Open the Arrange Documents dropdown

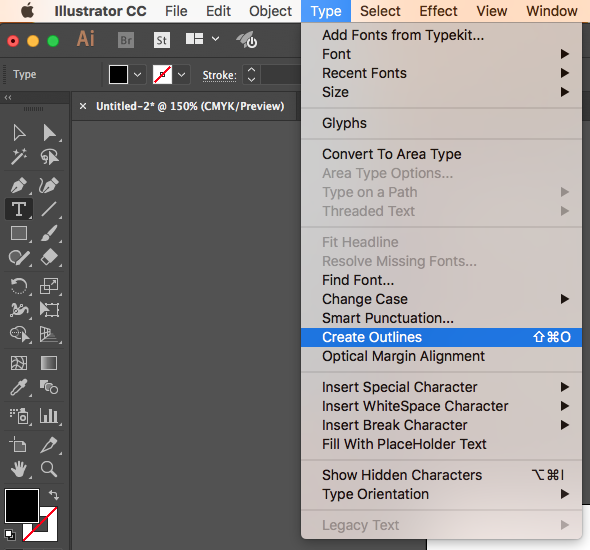point(202,39)
